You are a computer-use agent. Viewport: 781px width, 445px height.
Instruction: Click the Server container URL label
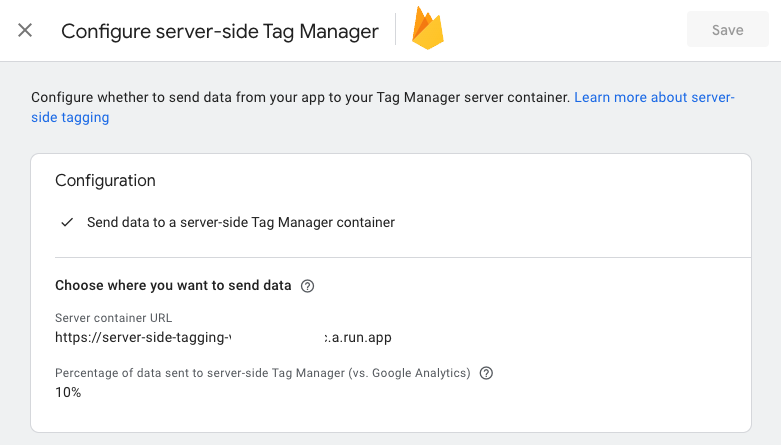tap(113, 318)
